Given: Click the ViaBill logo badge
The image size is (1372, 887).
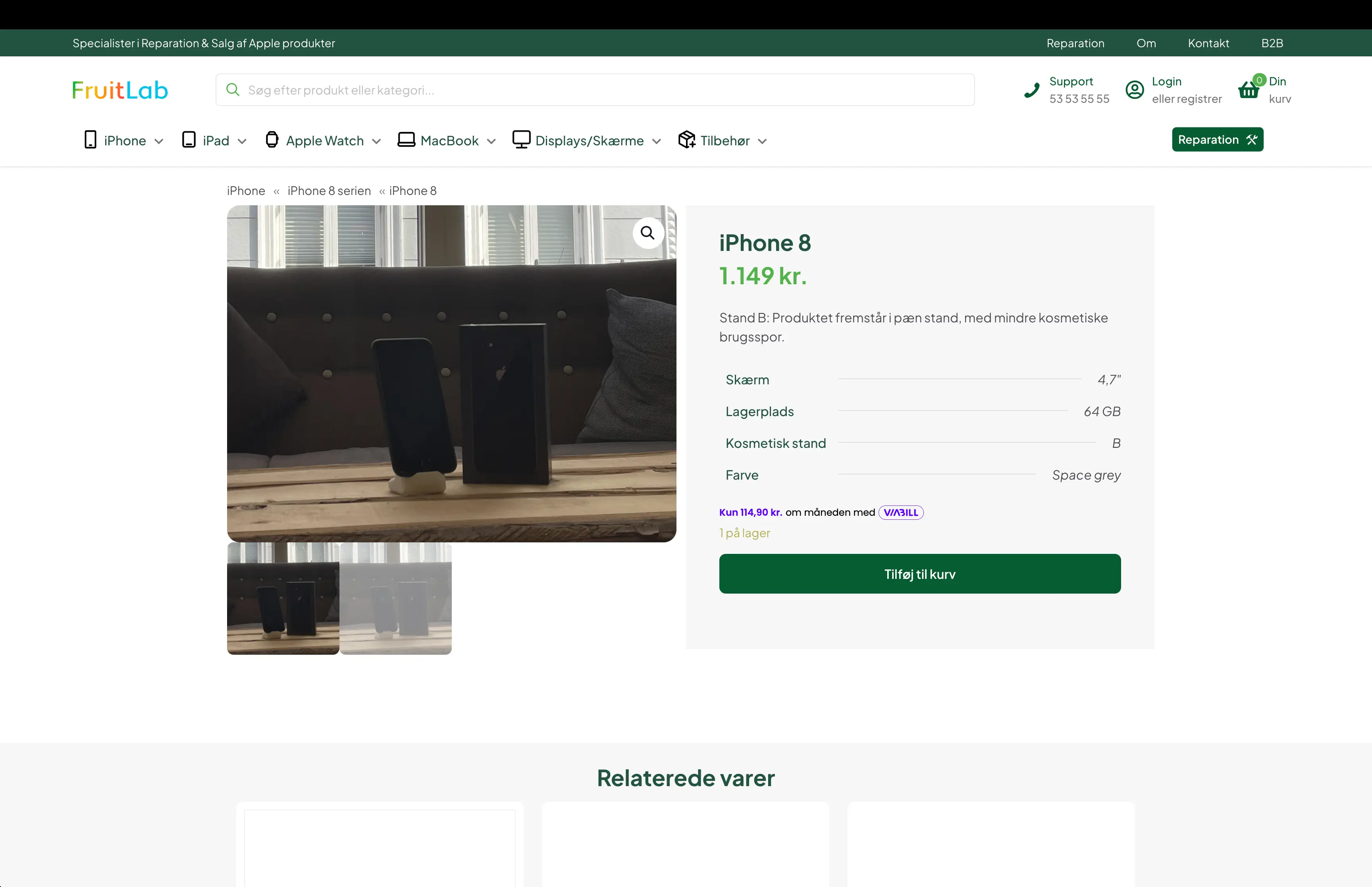Looking at the screenshot, I should pyautogui.click(x=901, y=513).
